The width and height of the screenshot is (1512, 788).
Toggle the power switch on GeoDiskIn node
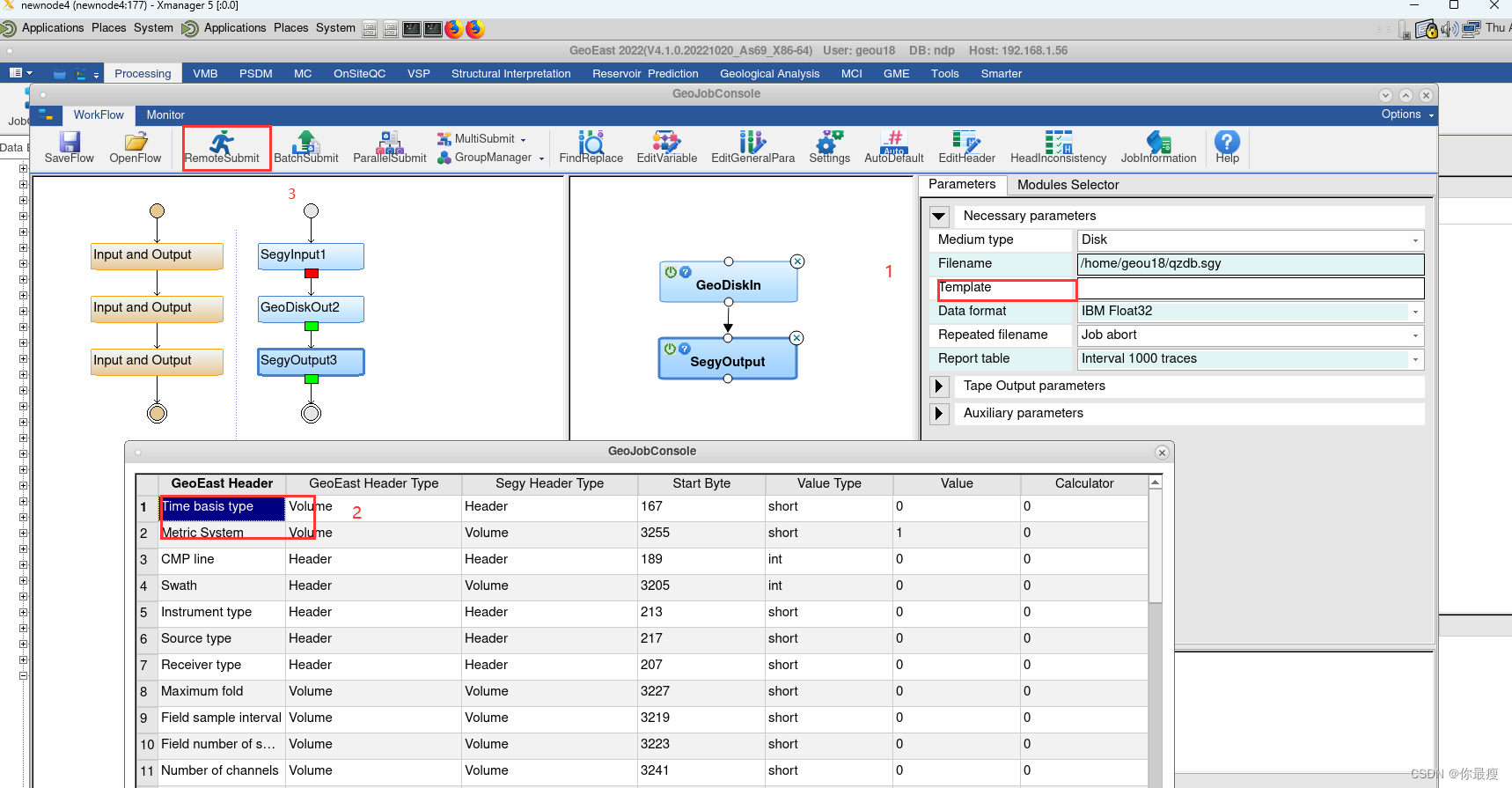(671, 272)
